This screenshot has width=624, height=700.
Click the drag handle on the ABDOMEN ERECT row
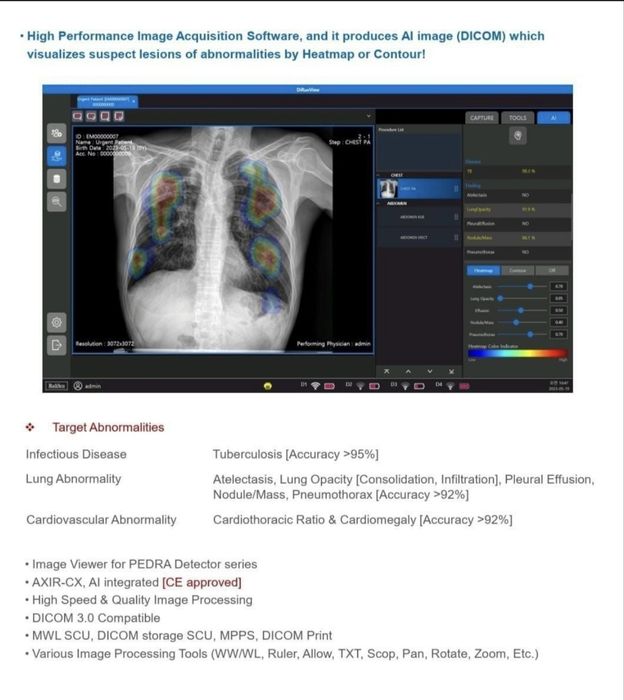coord(456,238)
